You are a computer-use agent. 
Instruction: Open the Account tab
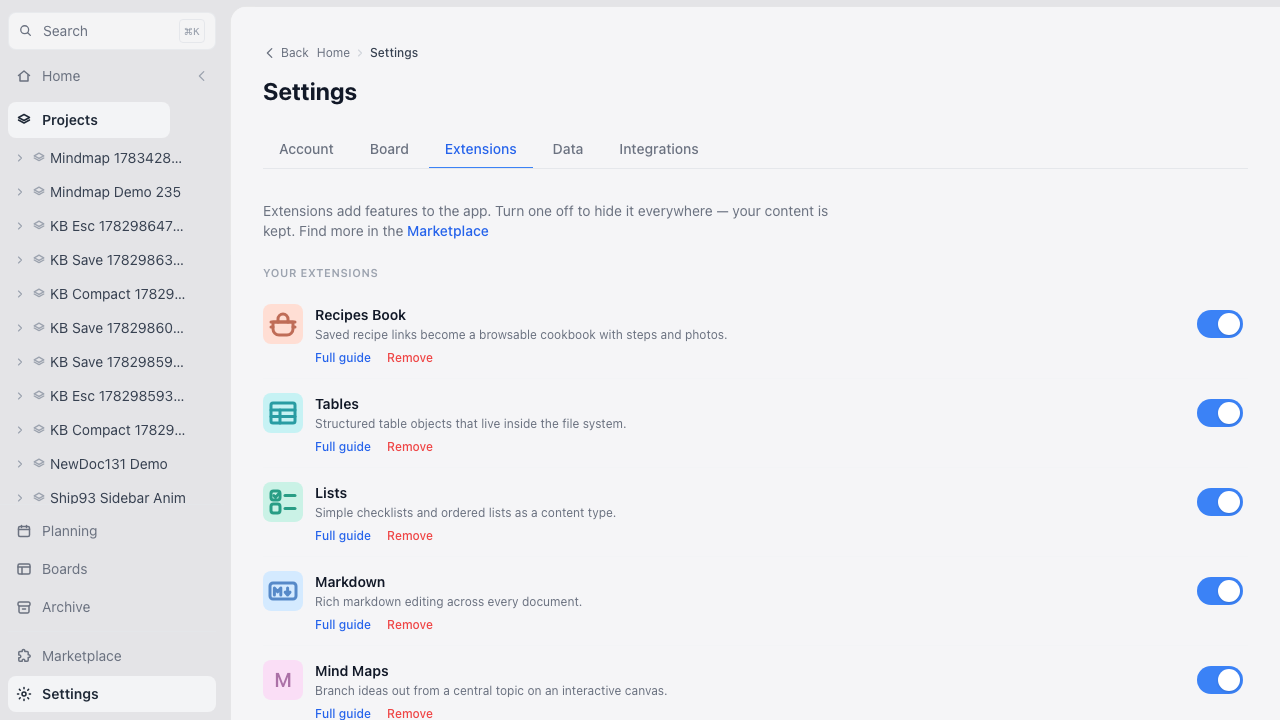pyautogui.click(x=306, y=149)
